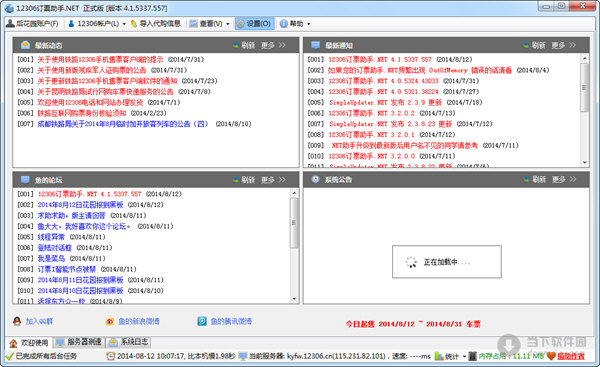Viewport: 600px width, 367px height.
Task: Open notice 12306订票助手.NET 4.1.5337.557 in 最新通知
Action: click(x=380, y=59)
